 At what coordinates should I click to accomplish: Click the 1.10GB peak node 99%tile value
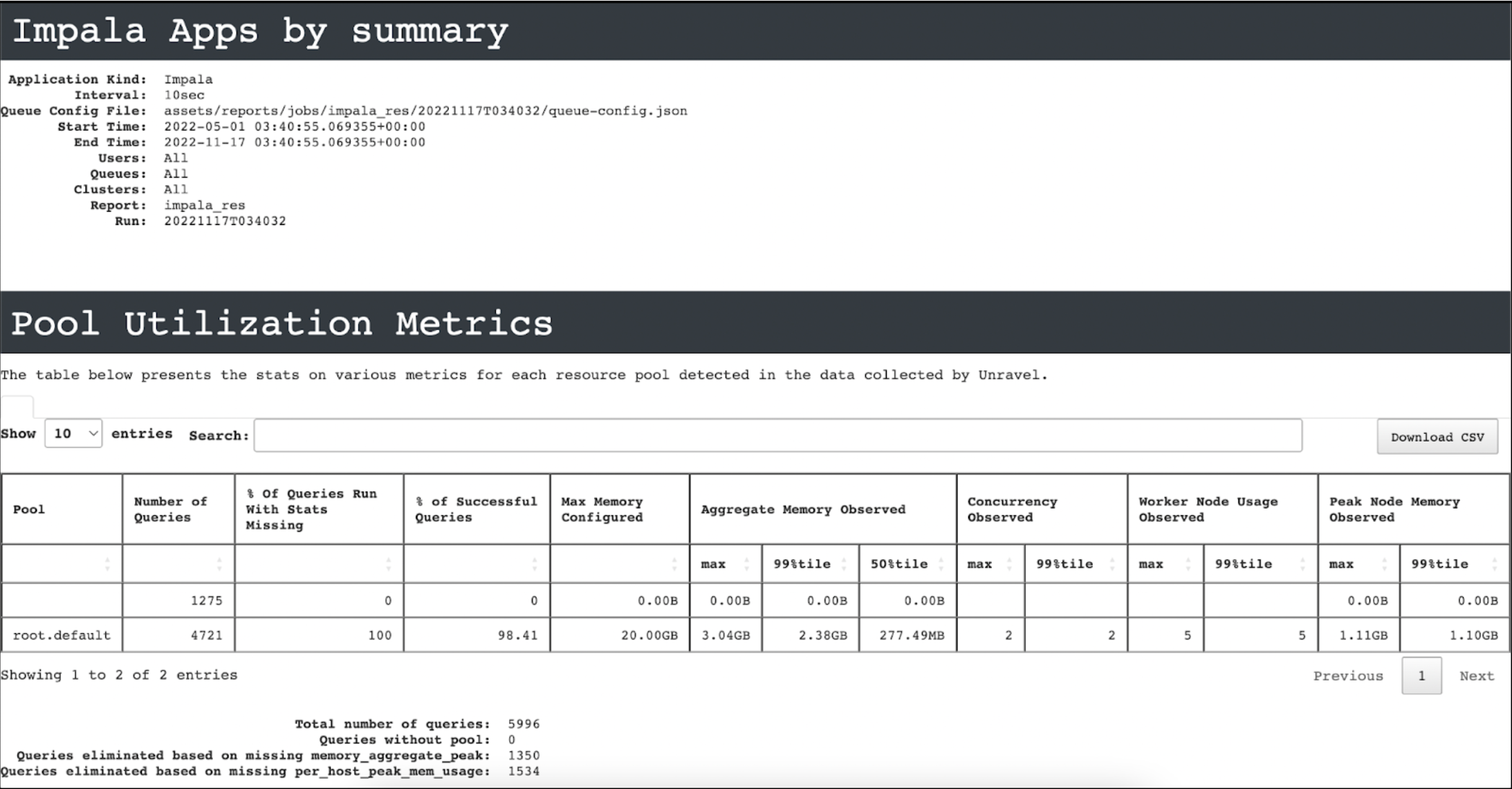tap(1474, 635)
